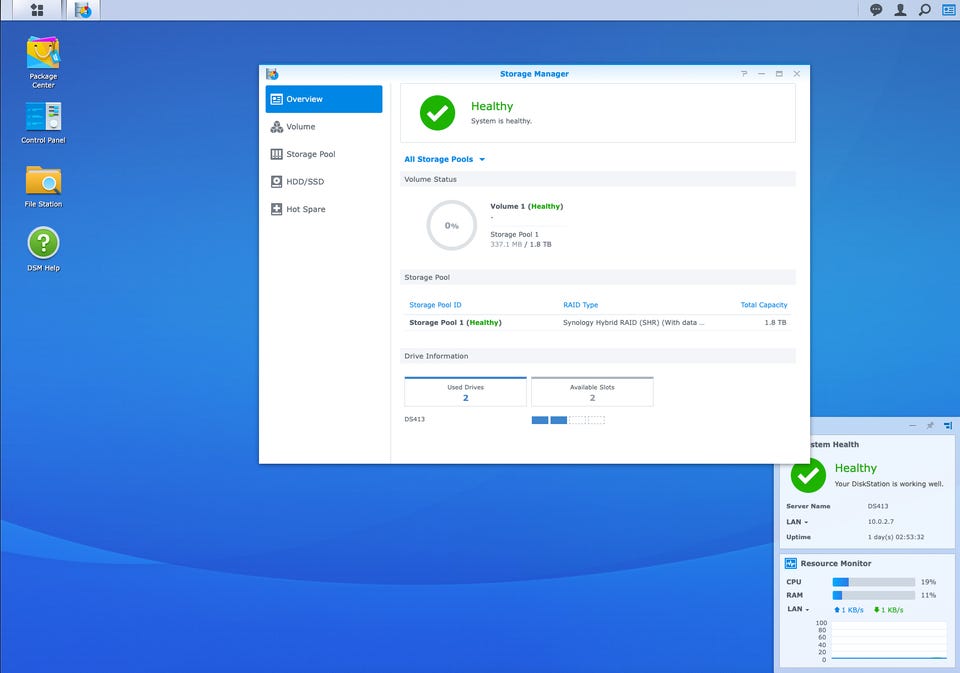The width and height of the screenshot is (960, 673).
Task: Click the CPU usage bar
Action: [874, 582]
